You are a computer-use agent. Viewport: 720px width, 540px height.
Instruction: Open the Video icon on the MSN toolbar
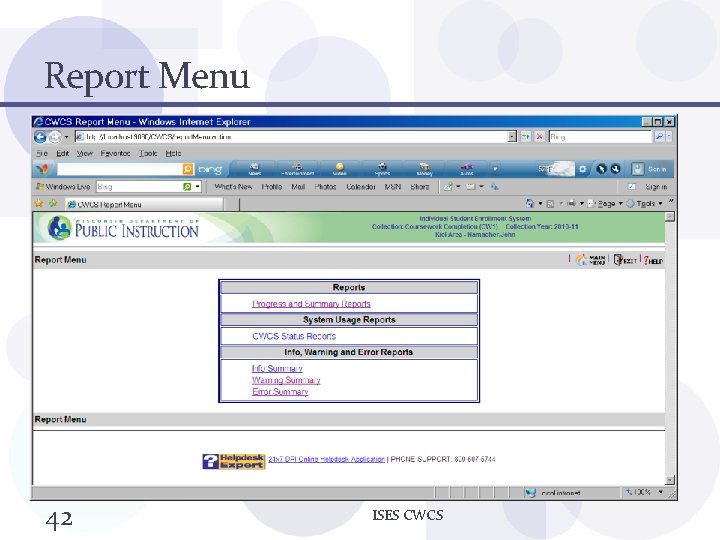pyautogui.click(x=340, y=169)
